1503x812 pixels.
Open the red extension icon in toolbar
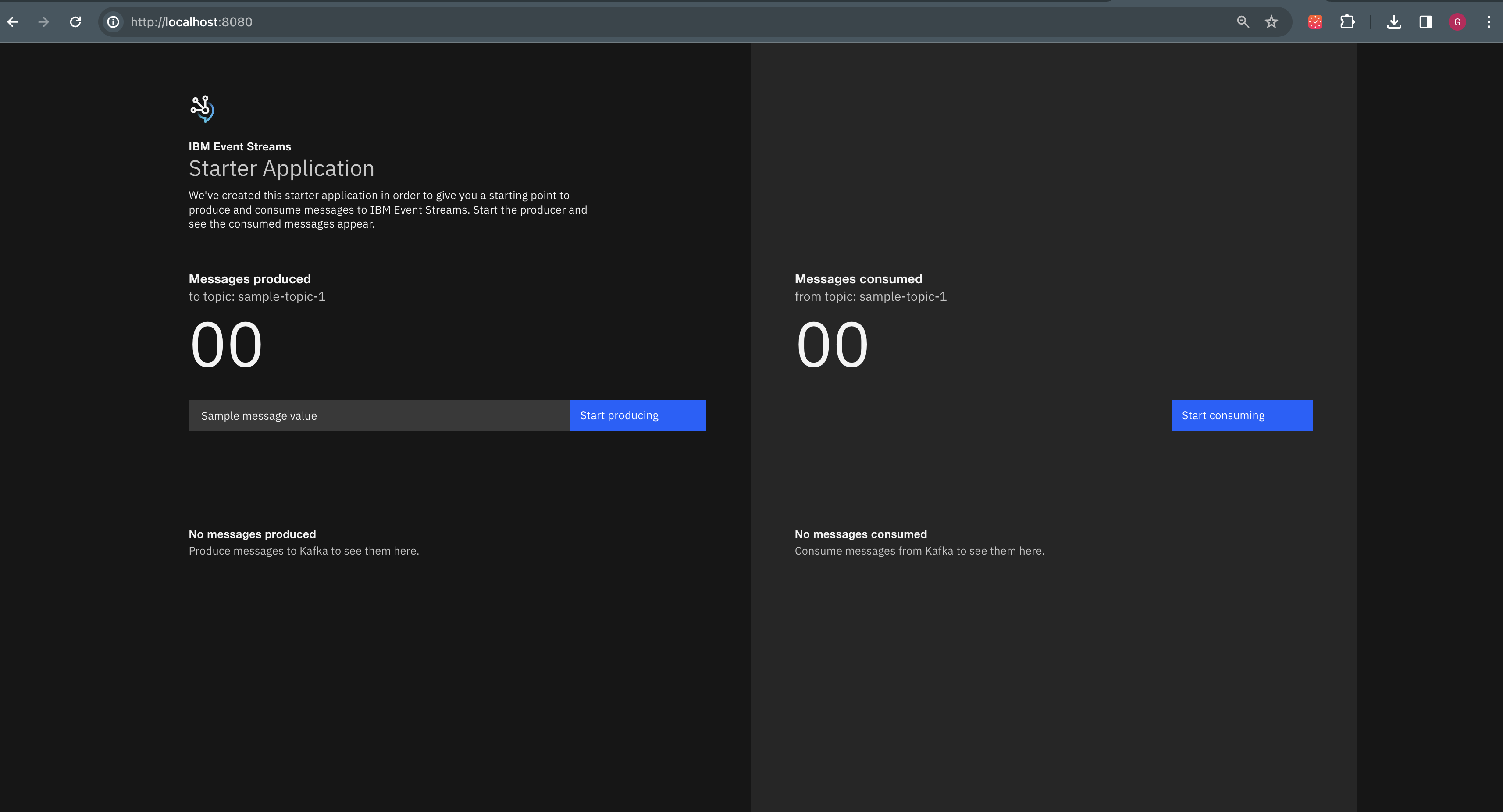1315,22
